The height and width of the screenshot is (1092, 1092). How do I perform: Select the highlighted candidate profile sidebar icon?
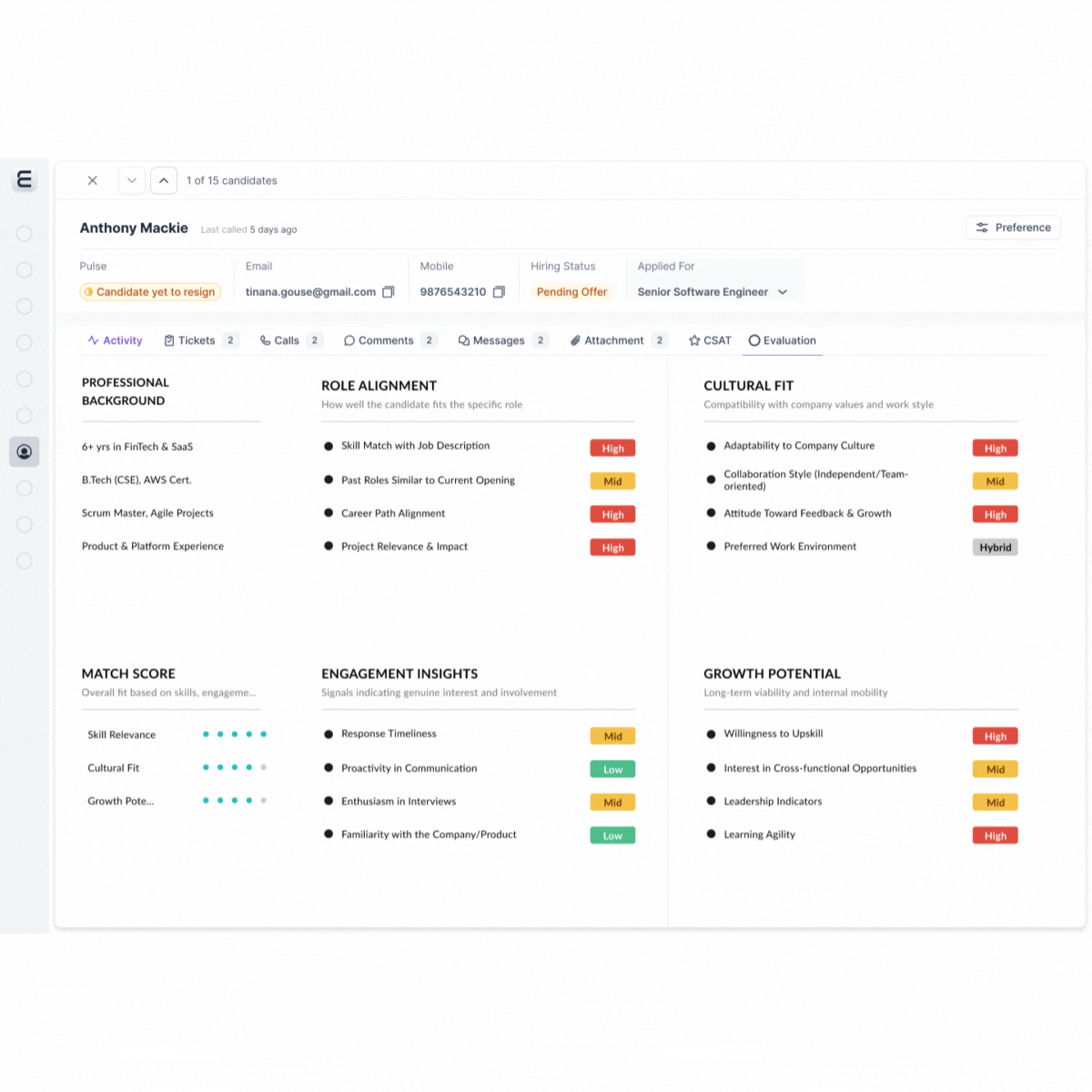point(25,451)
